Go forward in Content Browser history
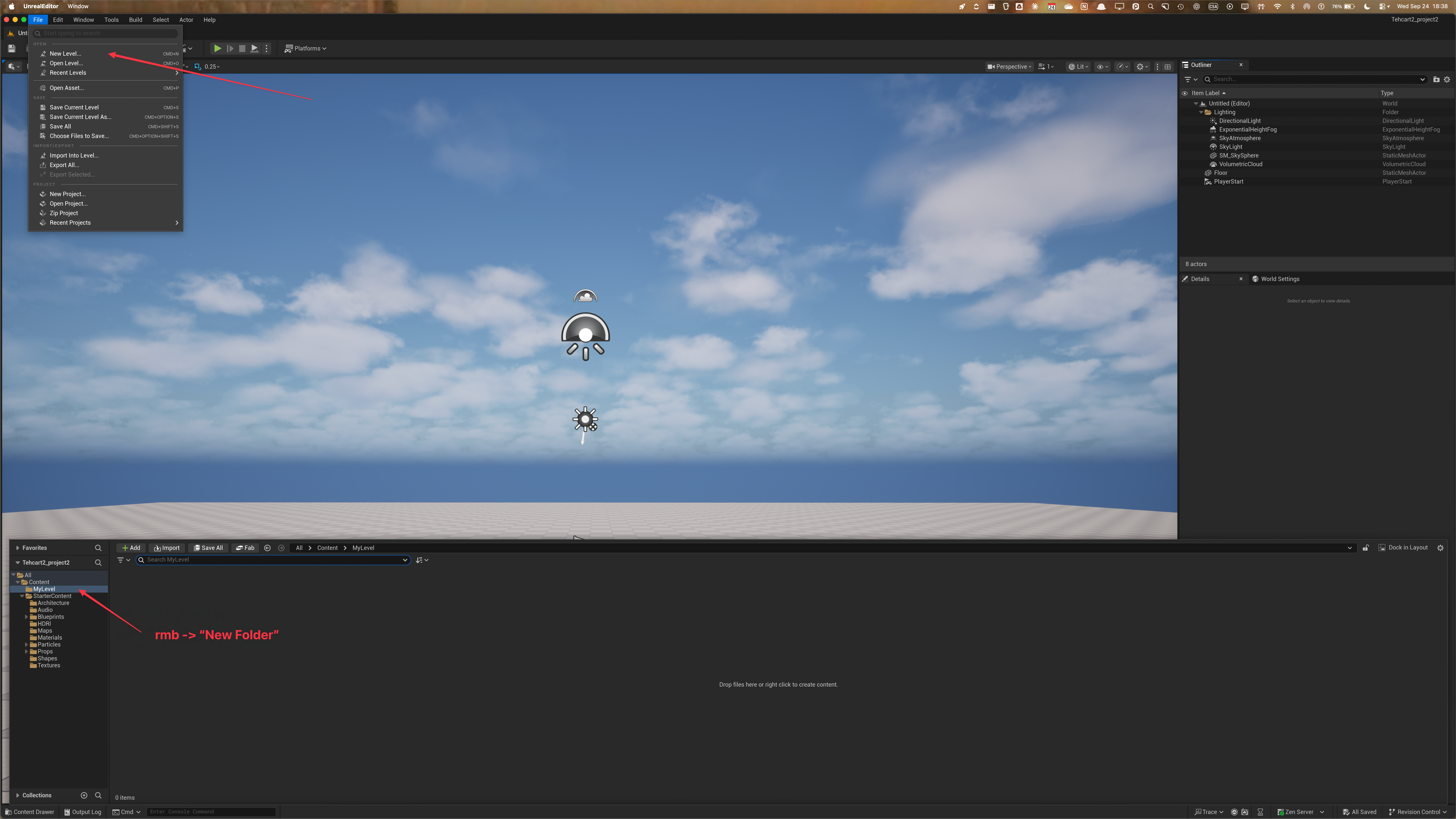The width and height of the screenshot is (1456, 819). click(281, 548)
